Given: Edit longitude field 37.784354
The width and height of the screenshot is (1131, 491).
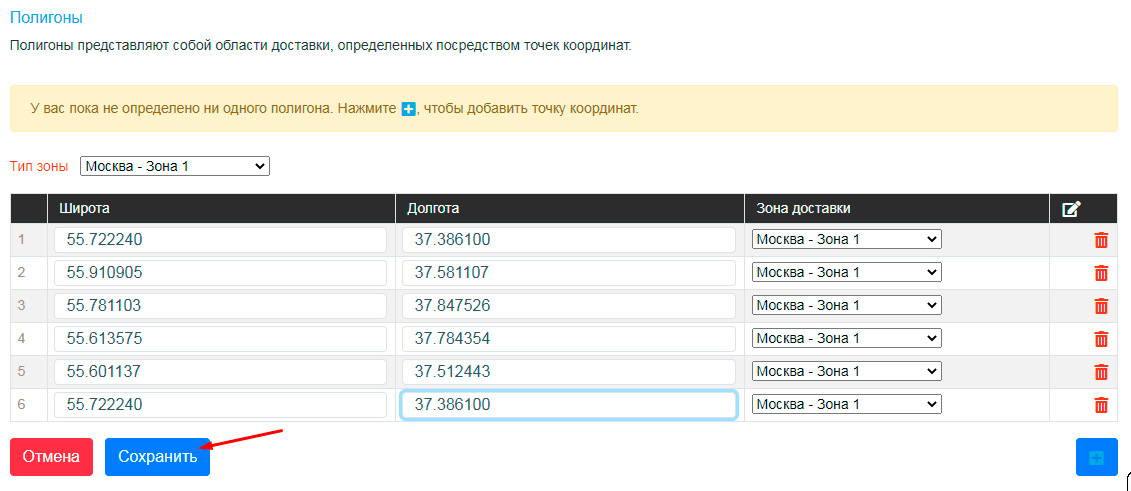Looking at the screenshot, I should coord(568,339).
